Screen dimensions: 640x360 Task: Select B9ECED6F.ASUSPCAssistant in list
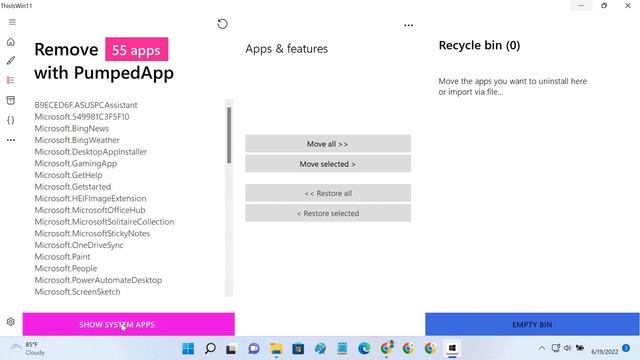pyautogui.click(x=86, y=105)
